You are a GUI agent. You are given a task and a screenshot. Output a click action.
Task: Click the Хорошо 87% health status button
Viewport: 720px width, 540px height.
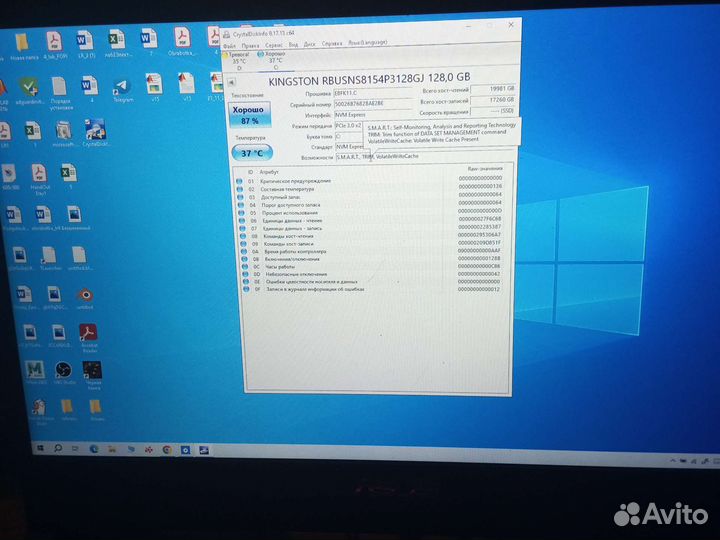(x=250, y=114)
